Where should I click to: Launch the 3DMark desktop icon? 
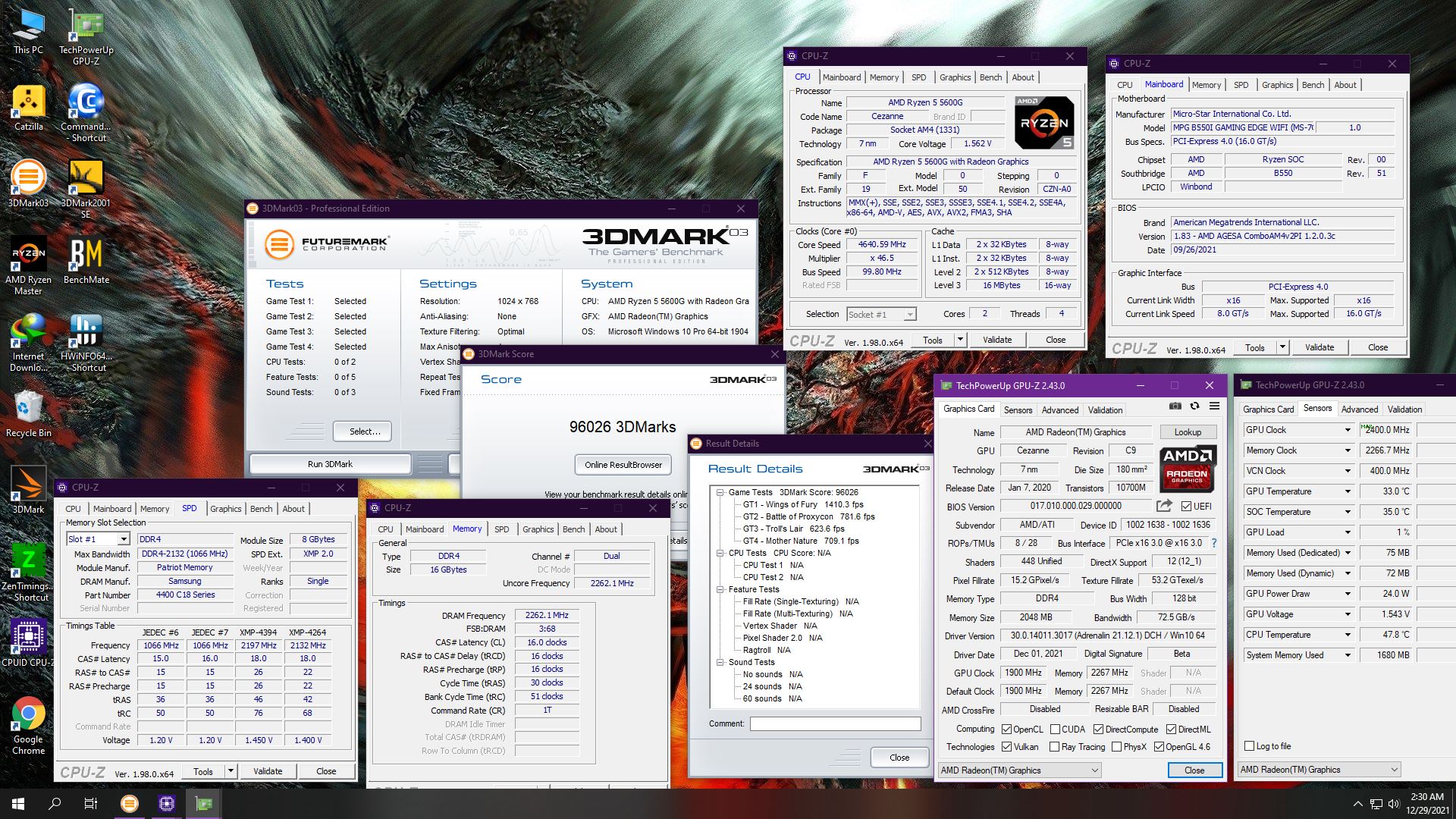pos(28,491)
